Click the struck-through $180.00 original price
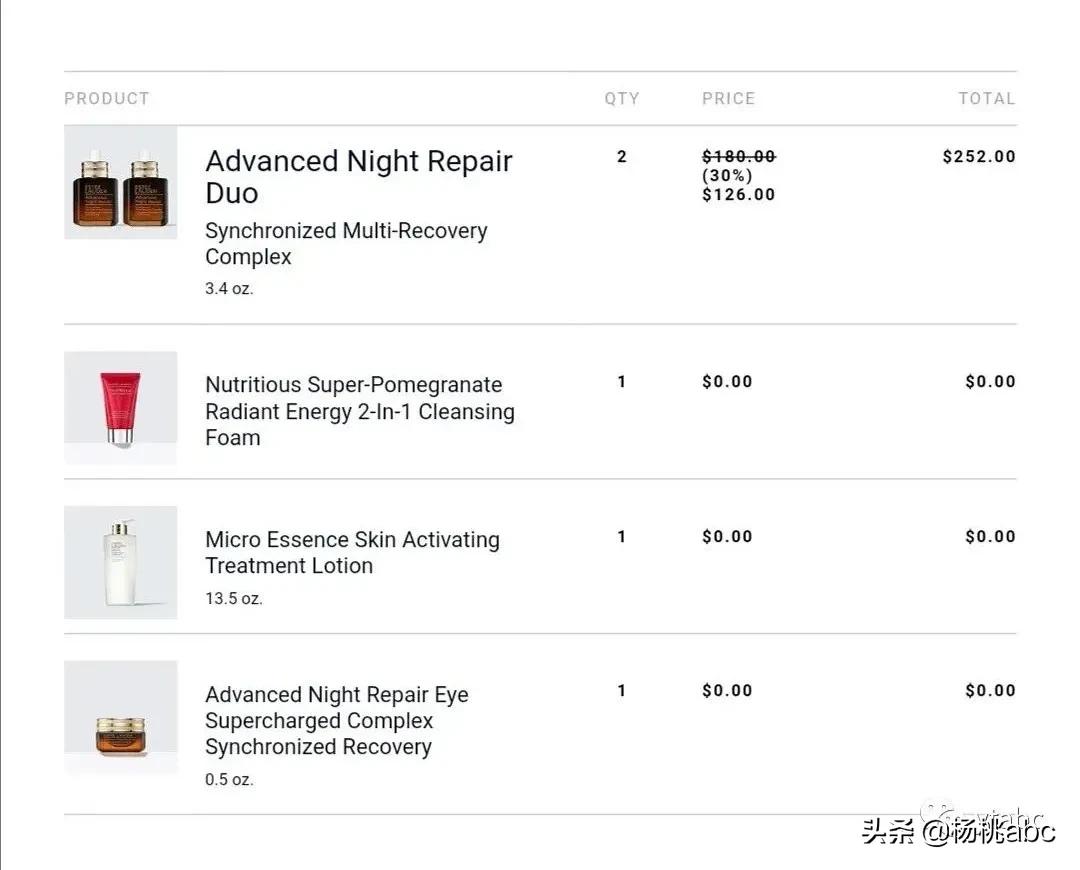 coord(739,156)
